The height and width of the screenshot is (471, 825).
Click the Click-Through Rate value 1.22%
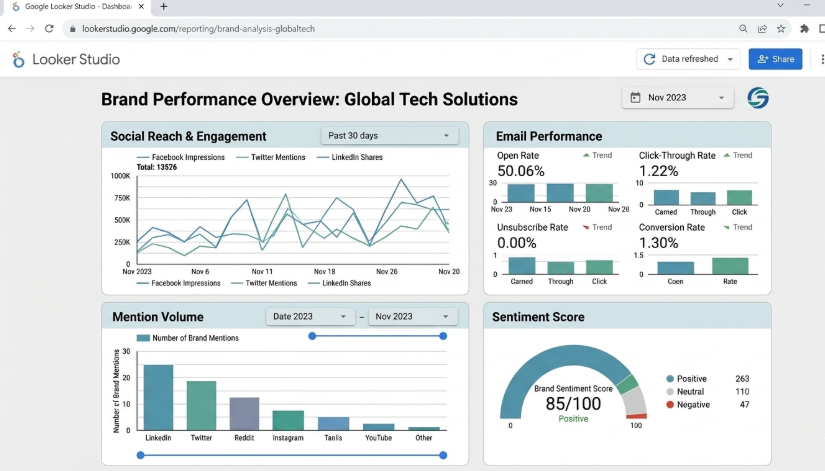[658, 171]
